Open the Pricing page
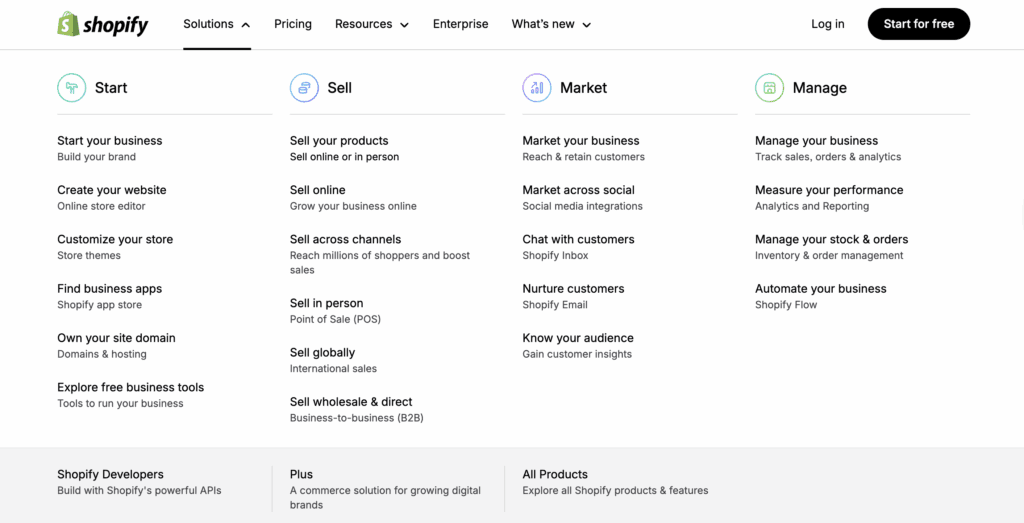1024x523 pixels. point(293,24)
